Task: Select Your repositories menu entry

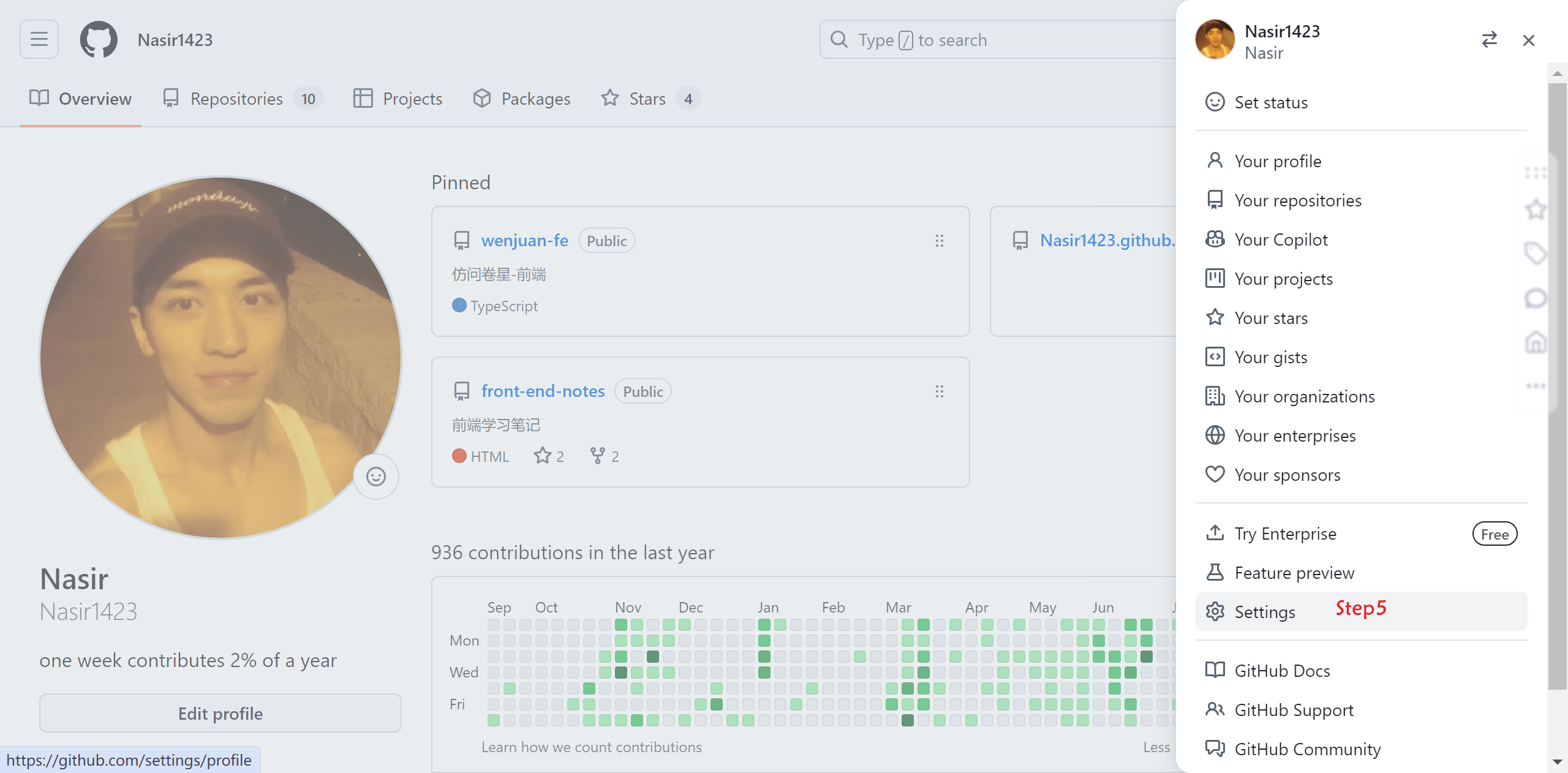Action: [x=1361, y=200]
